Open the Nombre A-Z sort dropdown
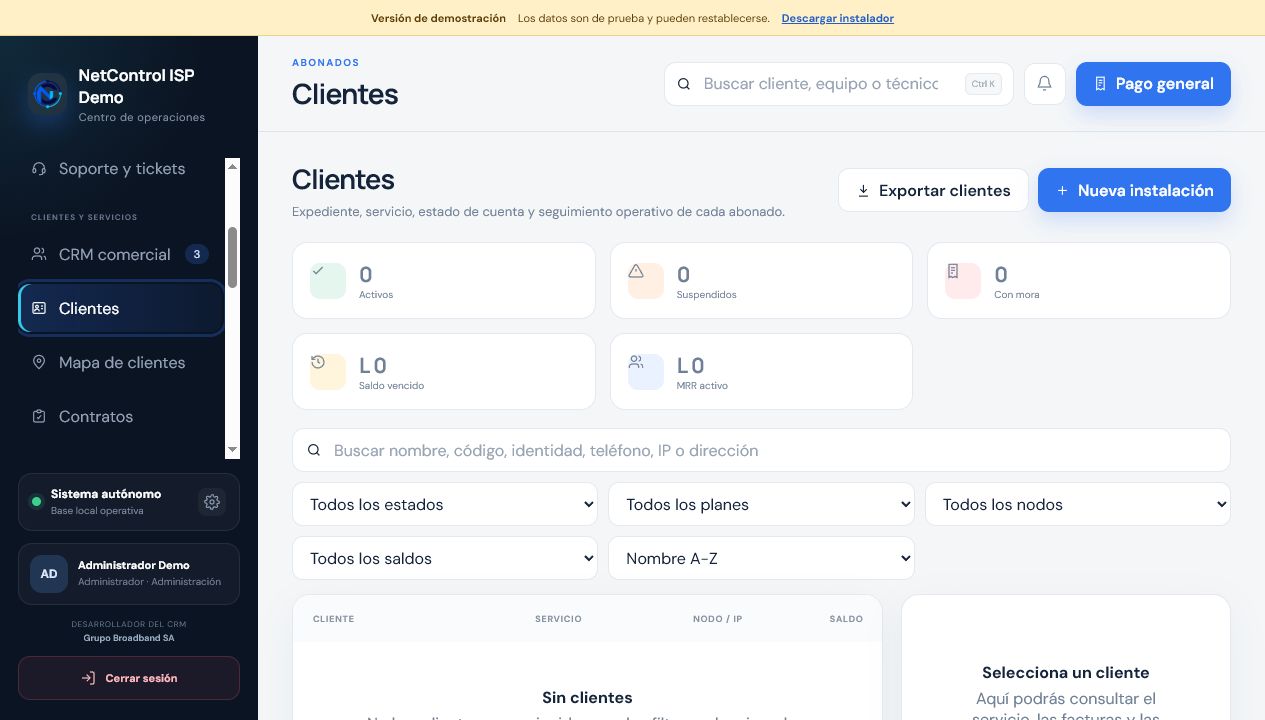Image resolution: width=1265 pixels, height=720 pixels. coord(761,558)
